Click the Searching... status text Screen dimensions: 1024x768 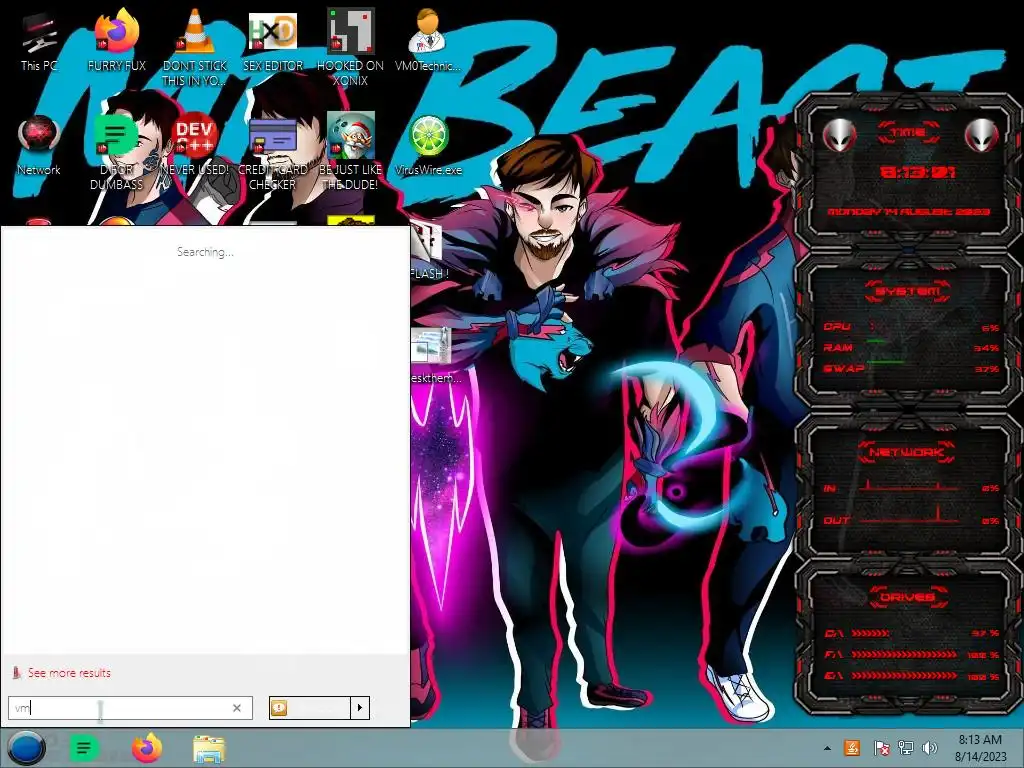point(205,252)
